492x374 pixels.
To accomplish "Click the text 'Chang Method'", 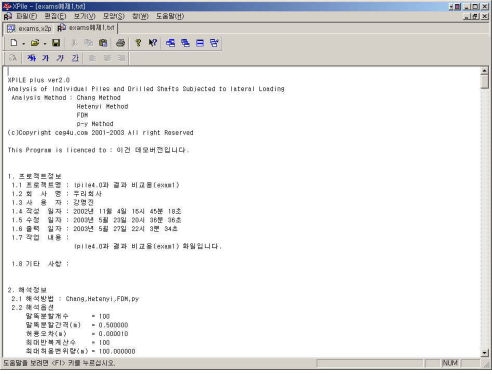I will [98, 98].
